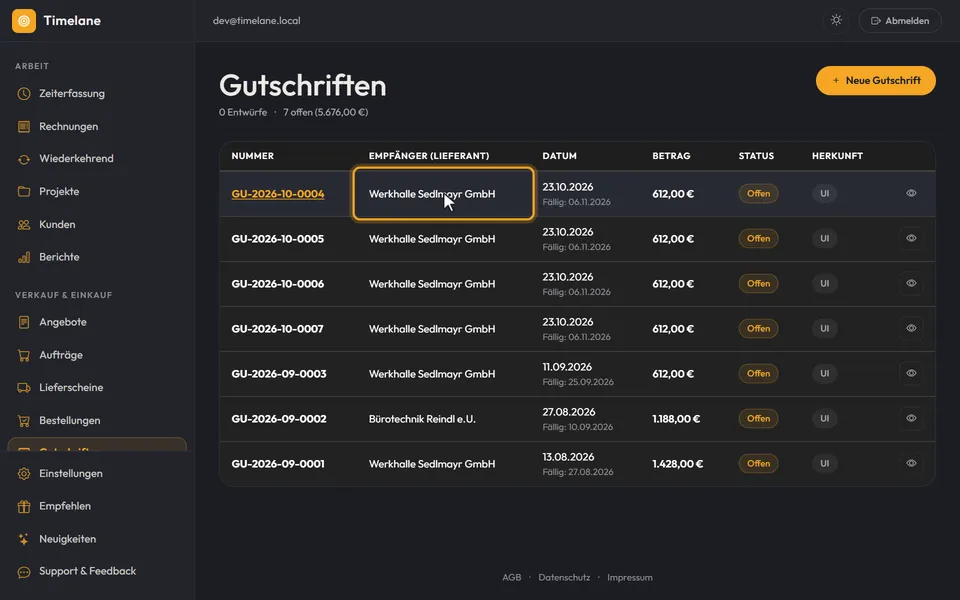Image resolution: width=960 pixels, height=600 pixels.
Task: Click the Empfehlen gift icon
Action: pyautogui.click(x=24, y=506)
